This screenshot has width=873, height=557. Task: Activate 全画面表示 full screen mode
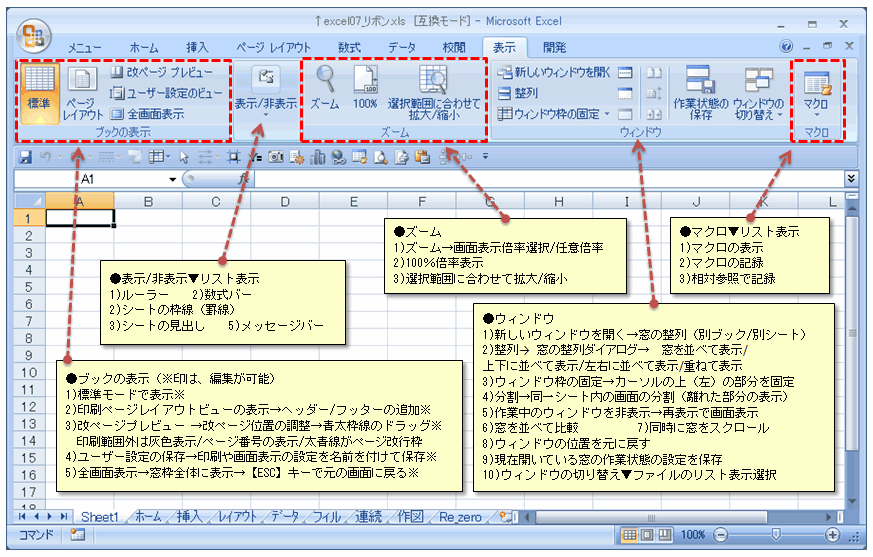click(x=148, y=114)
